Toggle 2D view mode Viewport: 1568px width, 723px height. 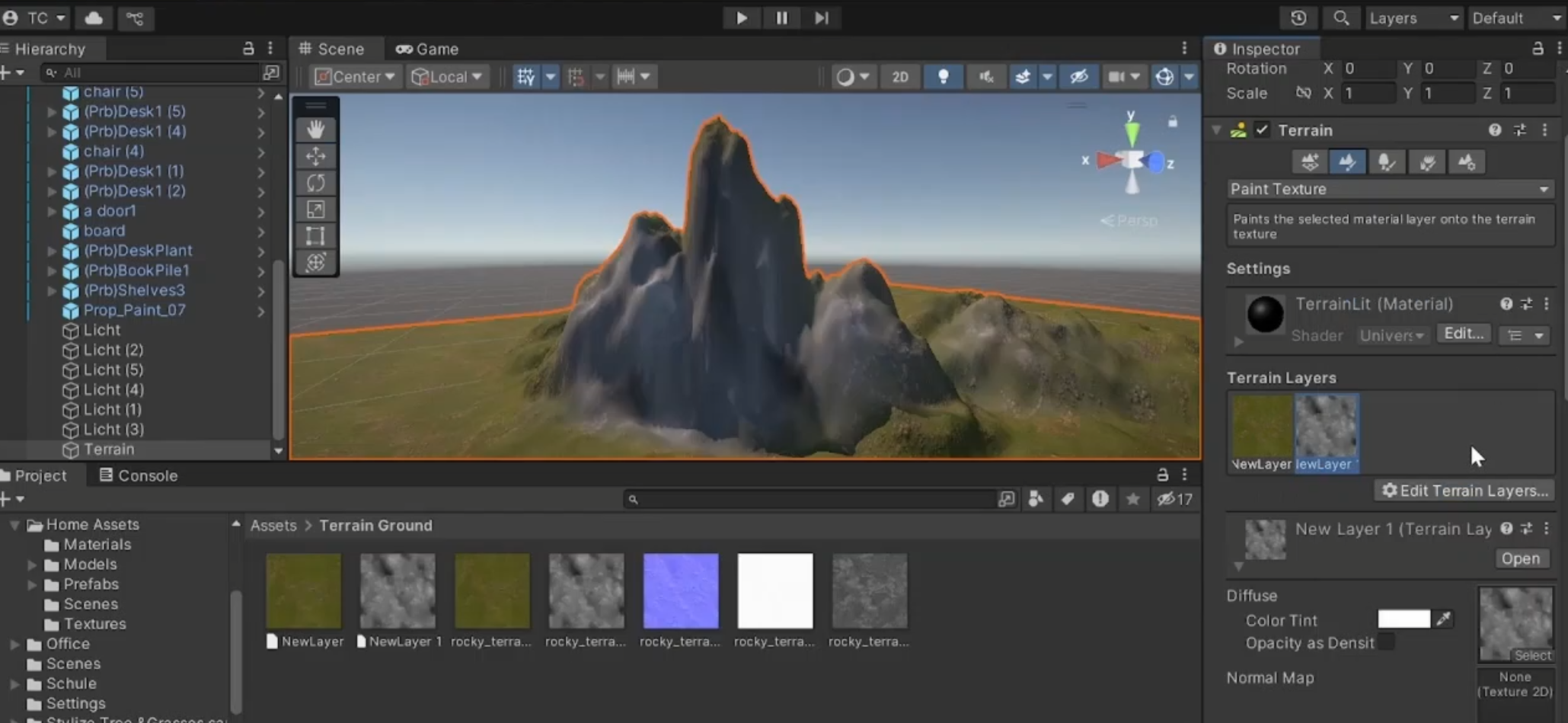click(x=899, y=76)
